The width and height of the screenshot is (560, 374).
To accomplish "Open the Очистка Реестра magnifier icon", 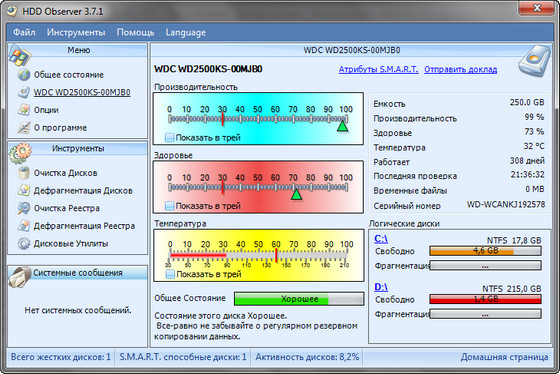I will click(x=24, y=208).
